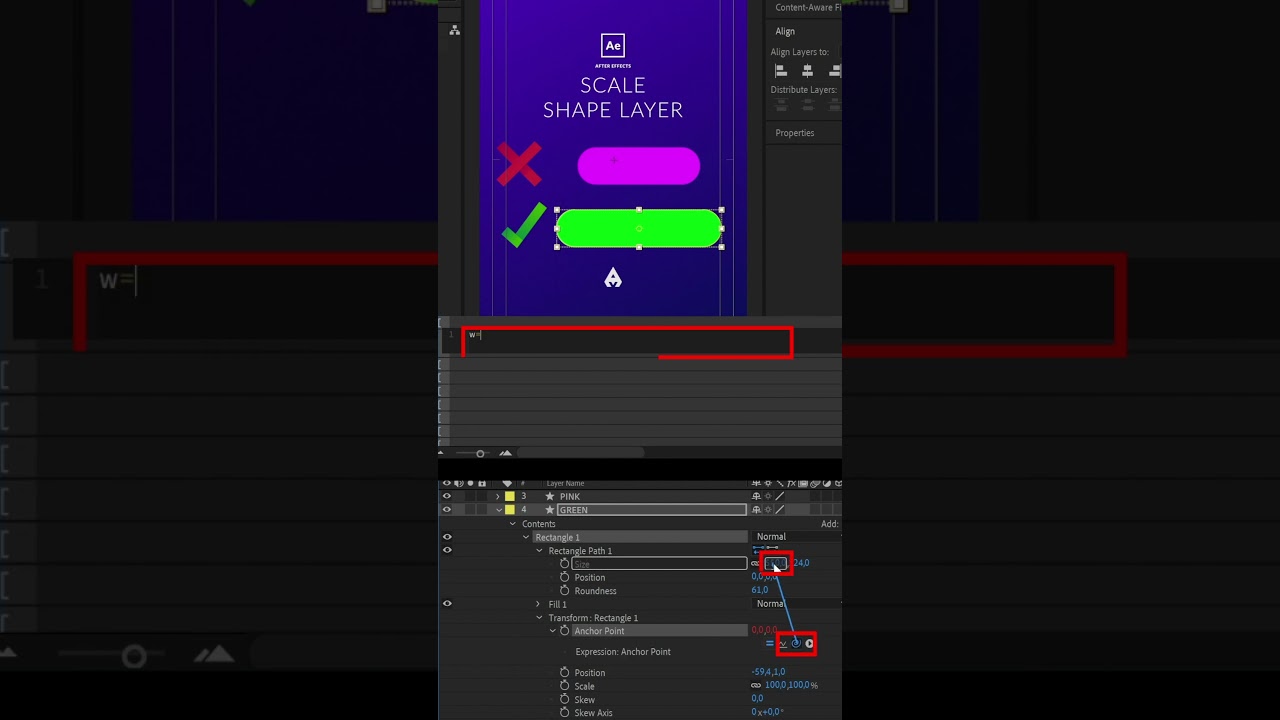Screen dimensions: 1280x720
Task: Collapse the Rectangle 1 group
Action: [526, 537]
